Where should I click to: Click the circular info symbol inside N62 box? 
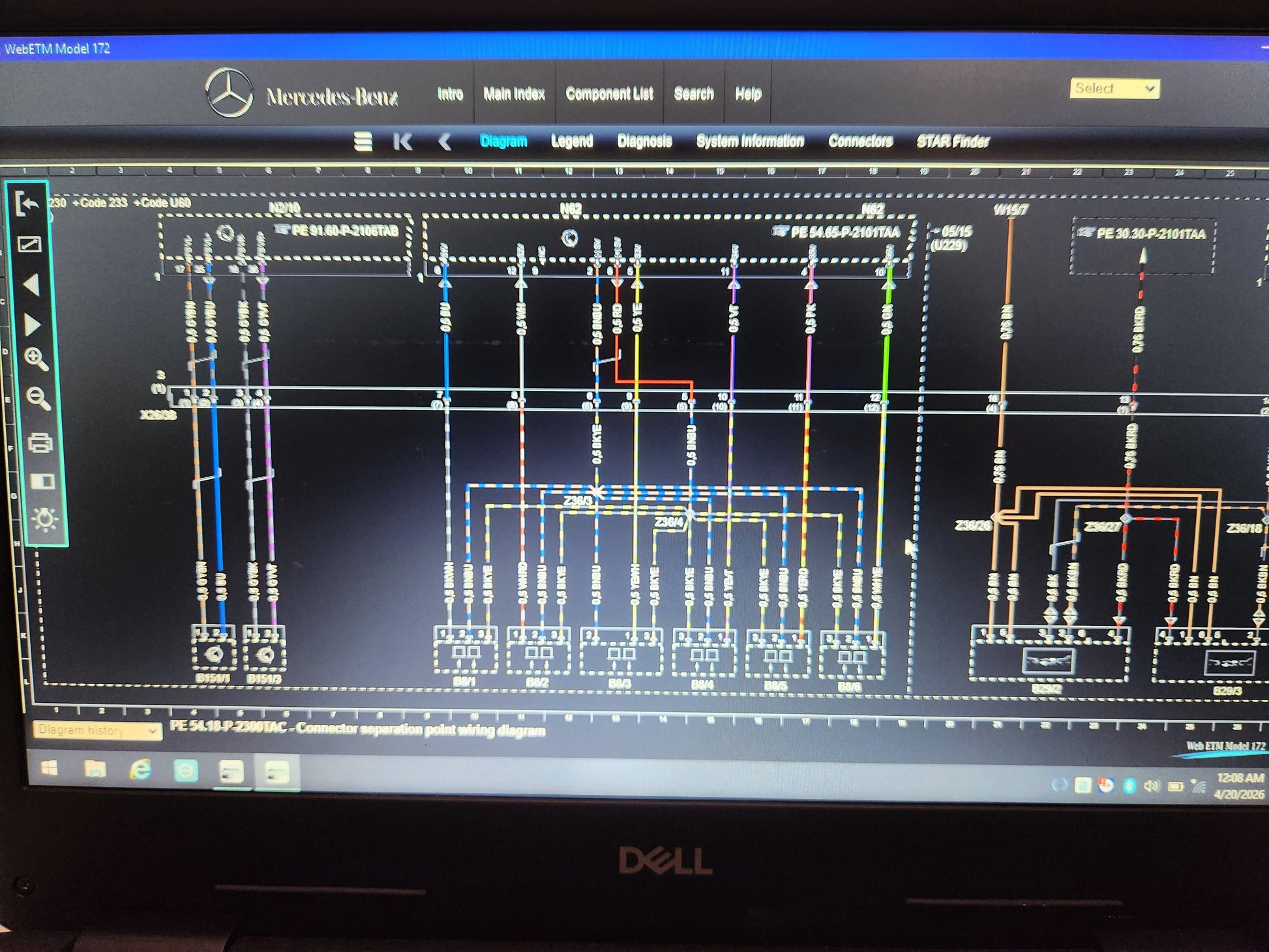[x=570, y=238]
